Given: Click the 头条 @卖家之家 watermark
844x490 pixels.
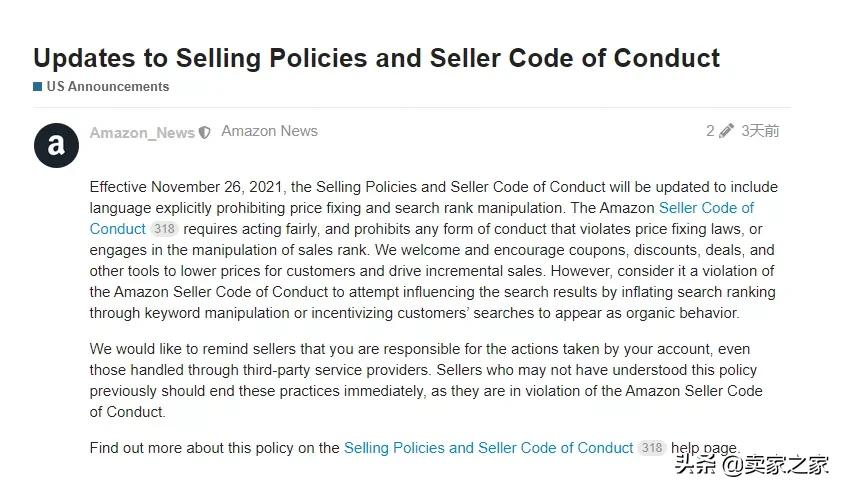Looking at the screenshot, I should pyautogui.click(x=752, y=464).
